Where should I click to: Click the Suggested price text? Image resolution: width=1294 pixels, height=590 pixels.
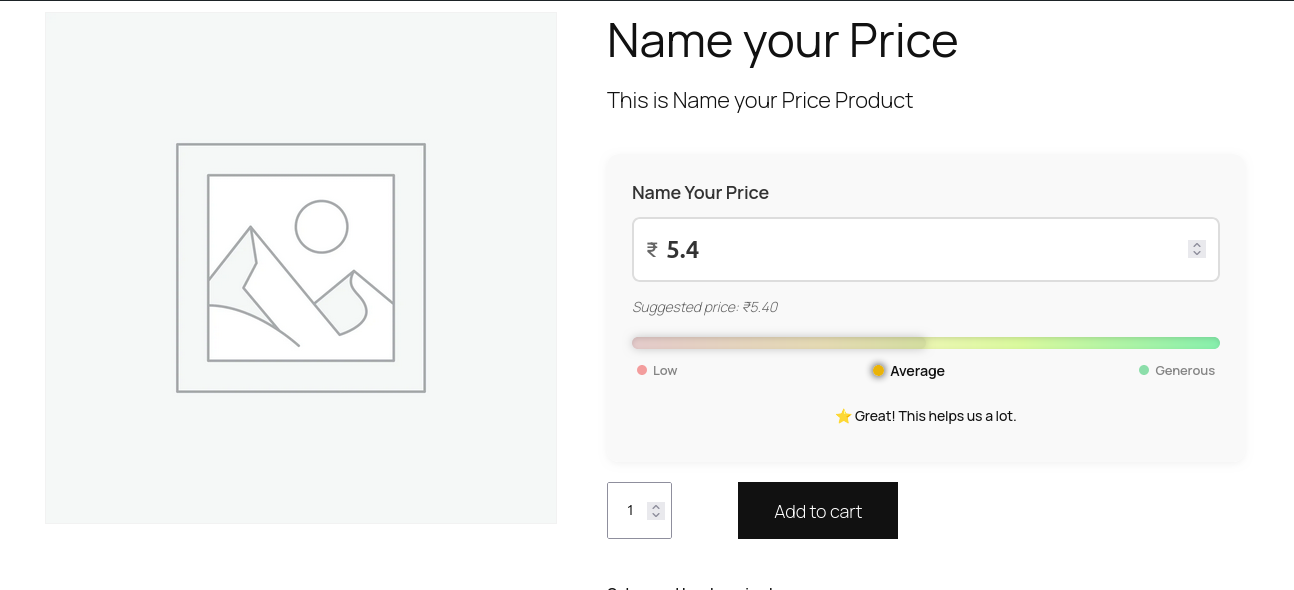coord(705,307)
